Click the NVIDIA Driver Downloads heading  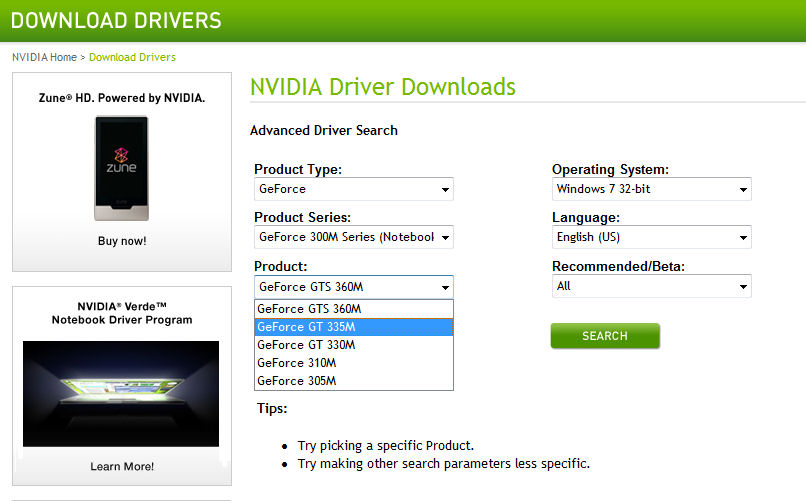382,86
